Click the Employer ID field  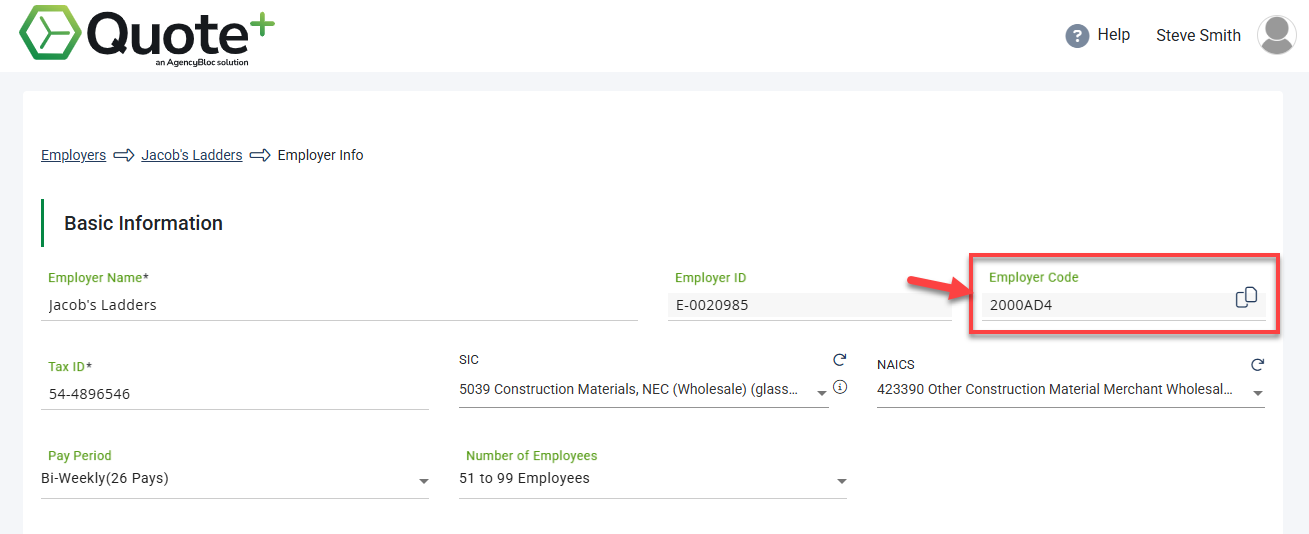pyautogui.click(x=810, y=306)
